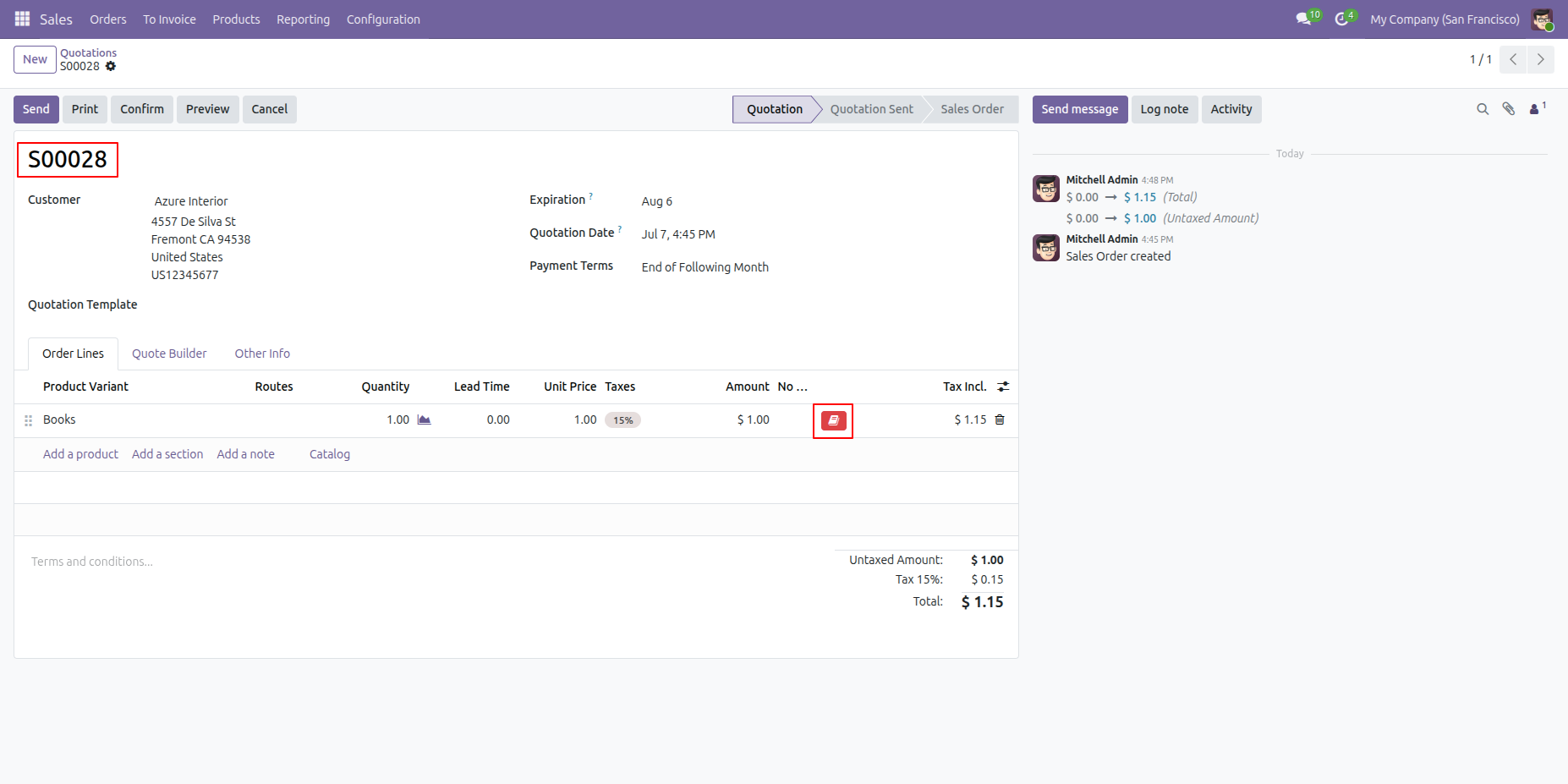Click the Preview button
This screenshot has width=1568, height=784.
tap(208, 109)
